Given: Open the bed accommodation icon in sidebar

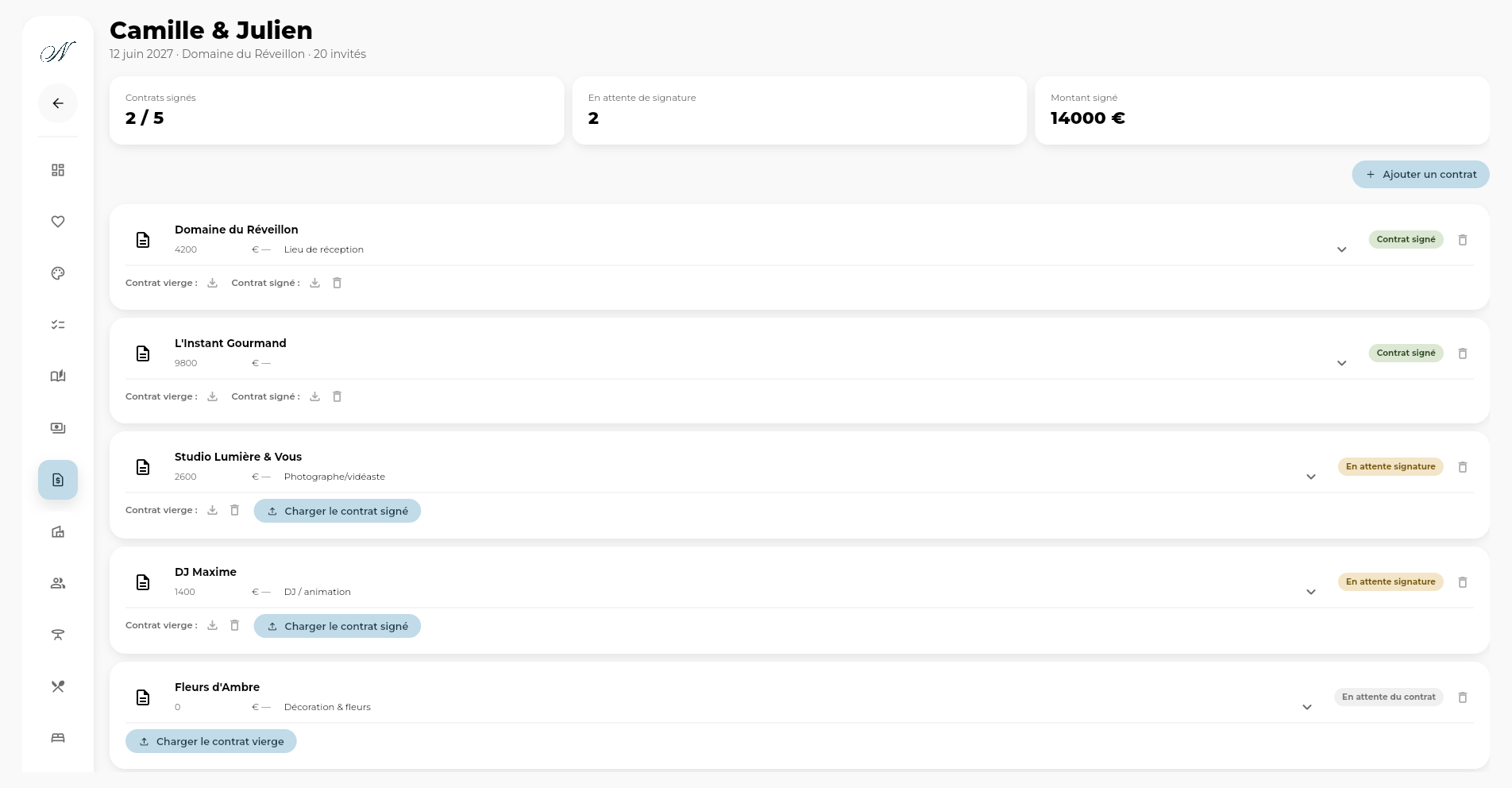Looking at the screenshot, I should click(58, 738).
